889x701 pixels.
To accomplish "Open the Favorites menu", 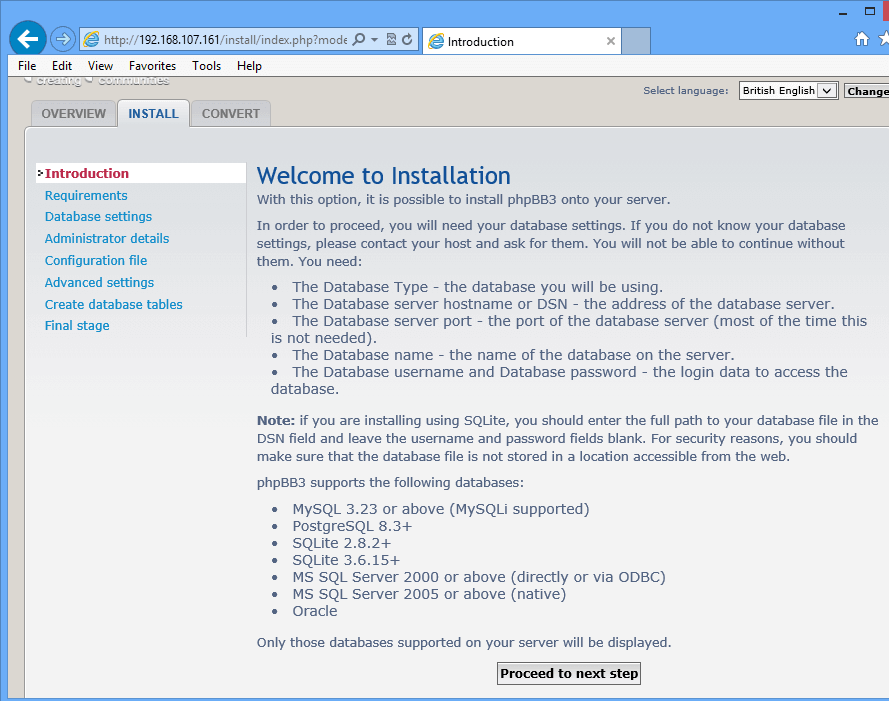I will click(153, 66).
